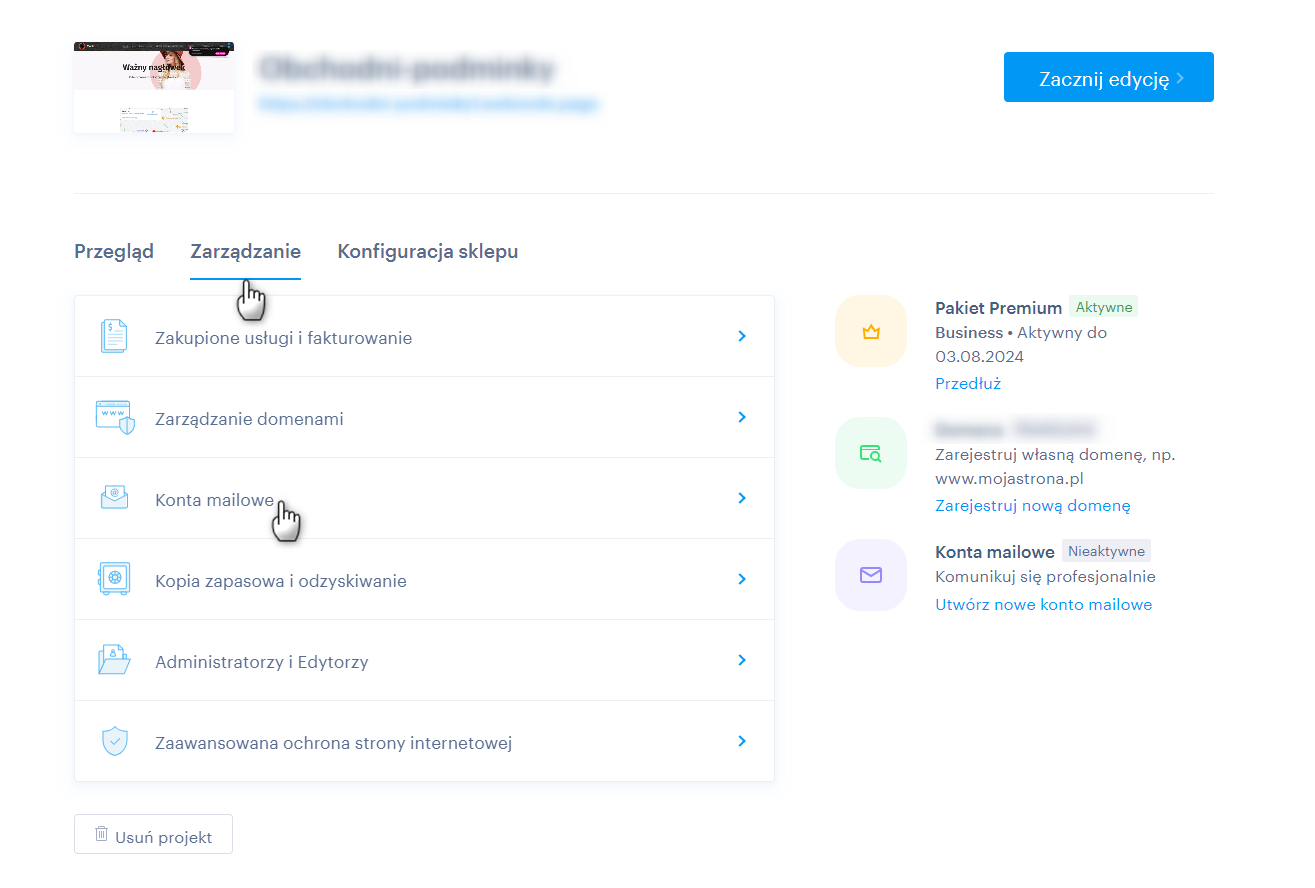Open the website preview thumbnail
Screen dimensions: 1315x888
(154, 87)
